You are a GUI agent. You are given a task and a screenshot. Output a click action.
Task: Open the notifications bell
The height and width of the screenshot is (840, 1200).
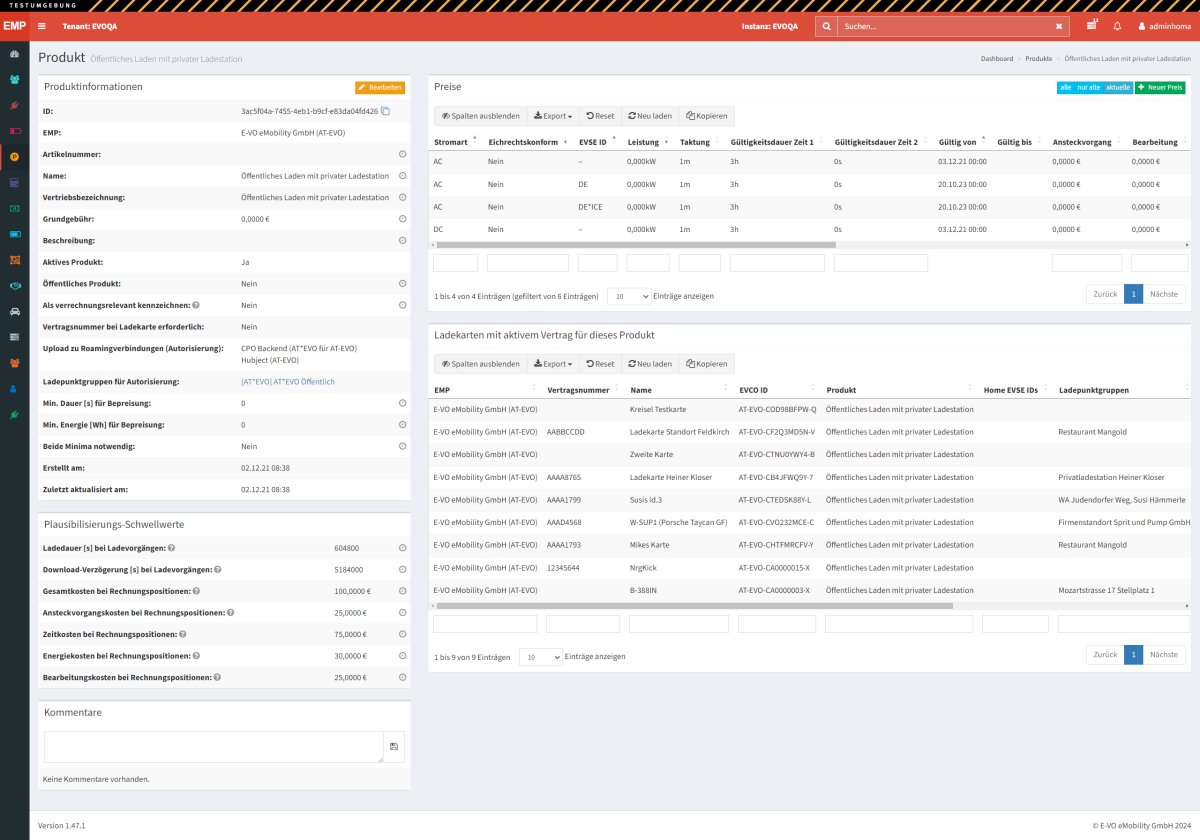pyautogui.click(x=1117, y=26)
